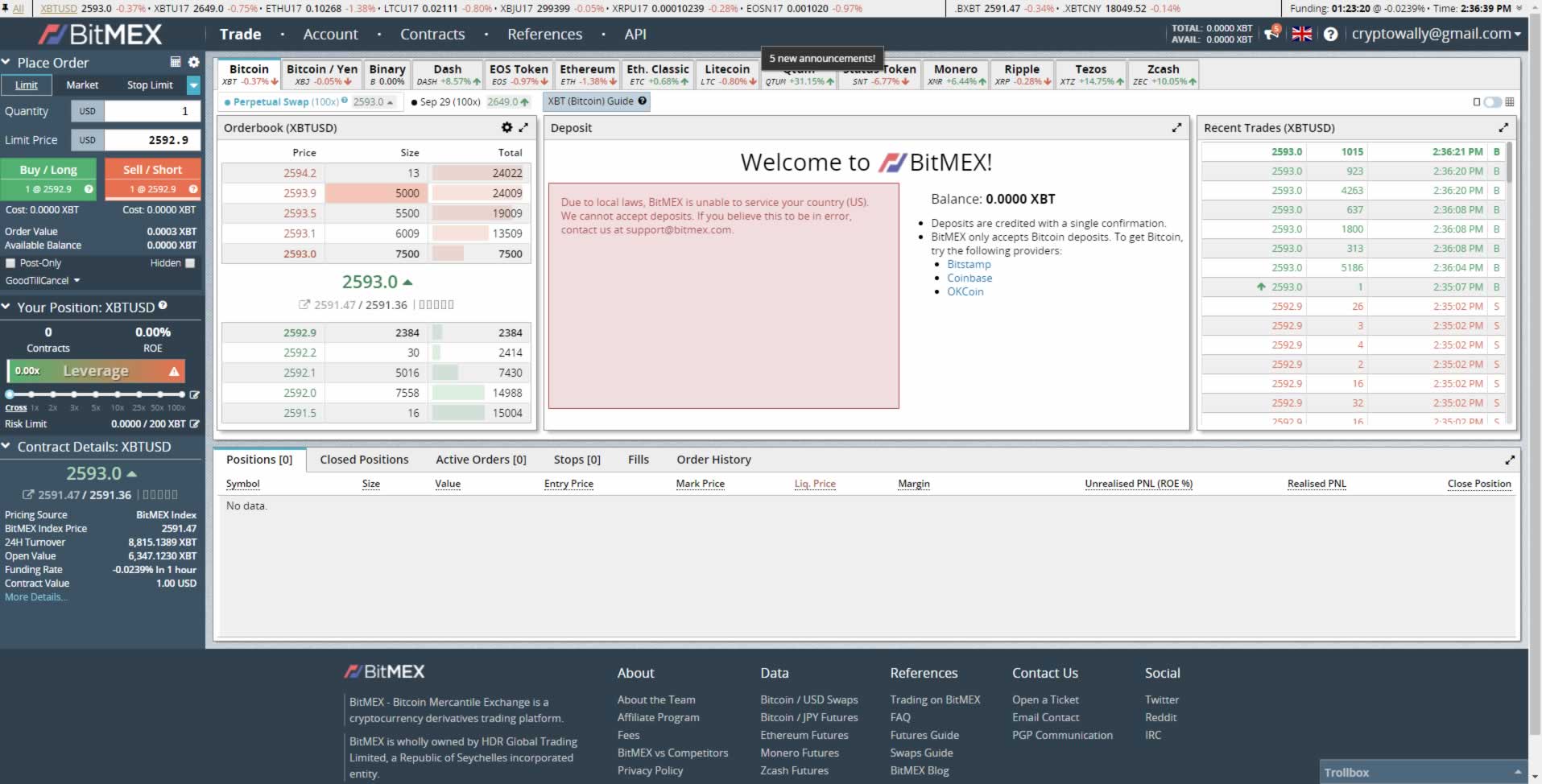The image size is (1542, 784).
Task: Switch to the Market order tab
Action: pos(82,85)
